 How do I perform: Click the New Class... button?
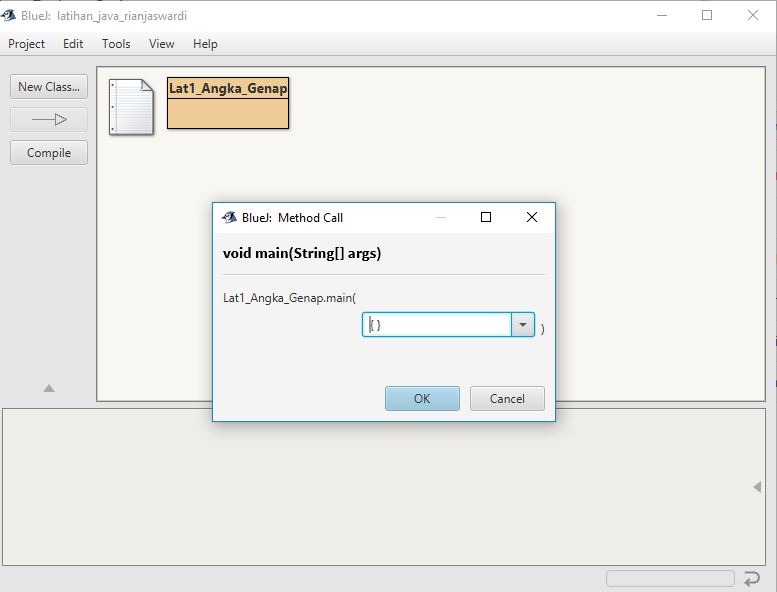click(49, 87)
